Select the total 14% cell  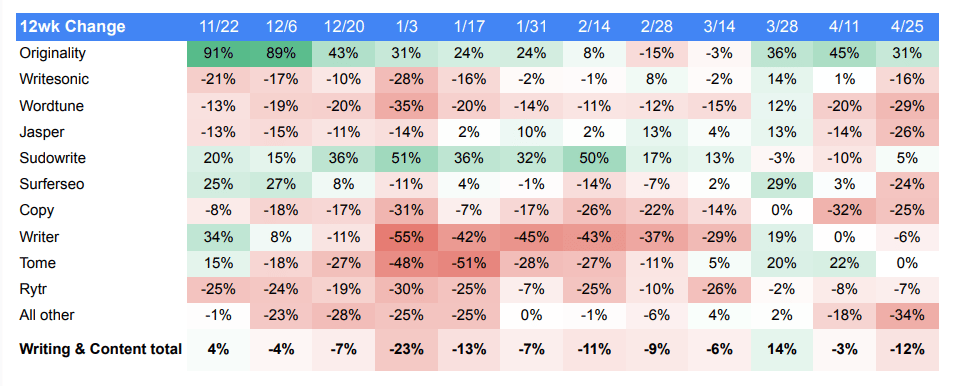[x=782, y=349]
